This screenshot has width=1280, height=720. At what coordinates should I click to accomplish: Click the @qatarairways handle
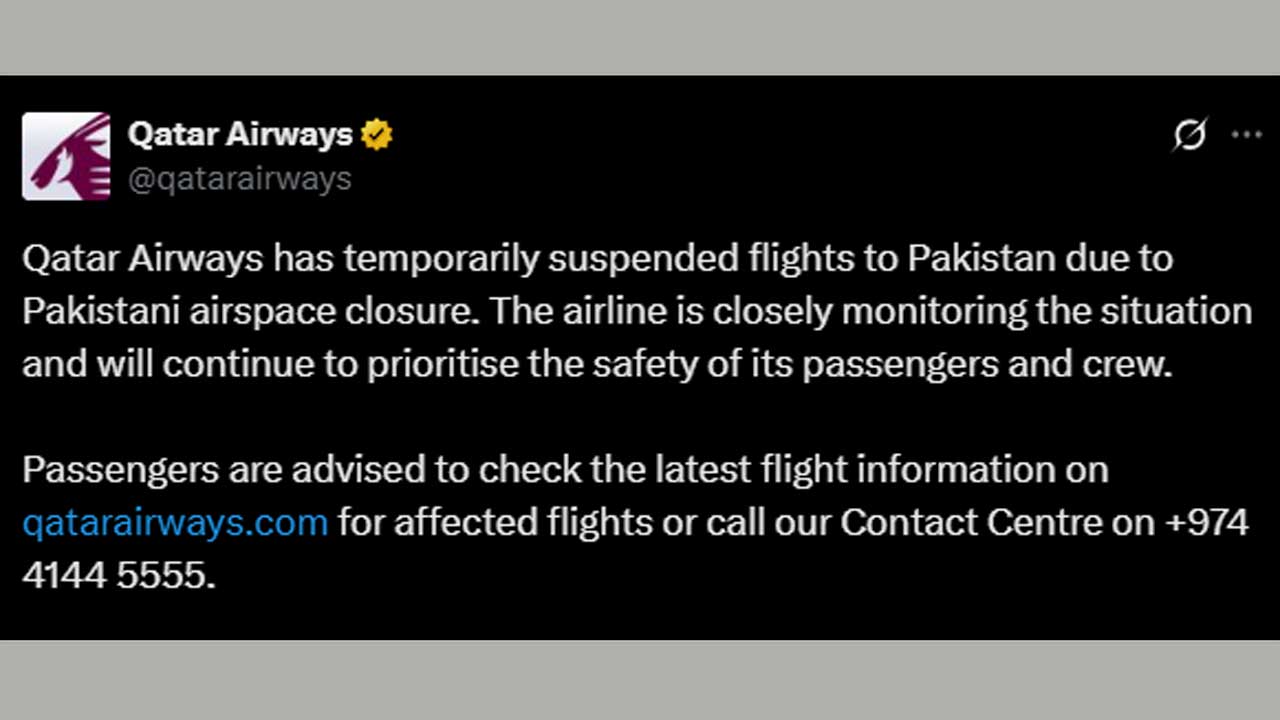click(x=240, y=179)
